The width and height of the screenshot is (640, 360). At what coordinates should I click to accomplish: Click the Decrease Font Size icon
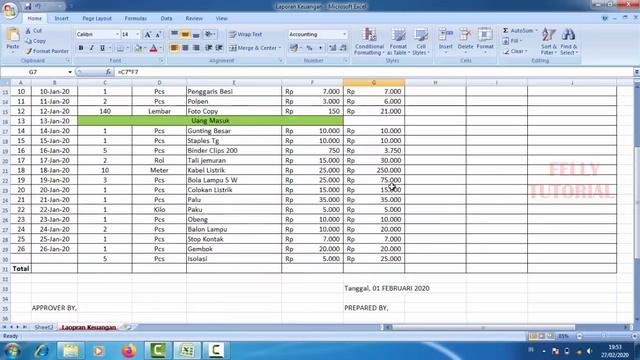[x=158, y=34]
